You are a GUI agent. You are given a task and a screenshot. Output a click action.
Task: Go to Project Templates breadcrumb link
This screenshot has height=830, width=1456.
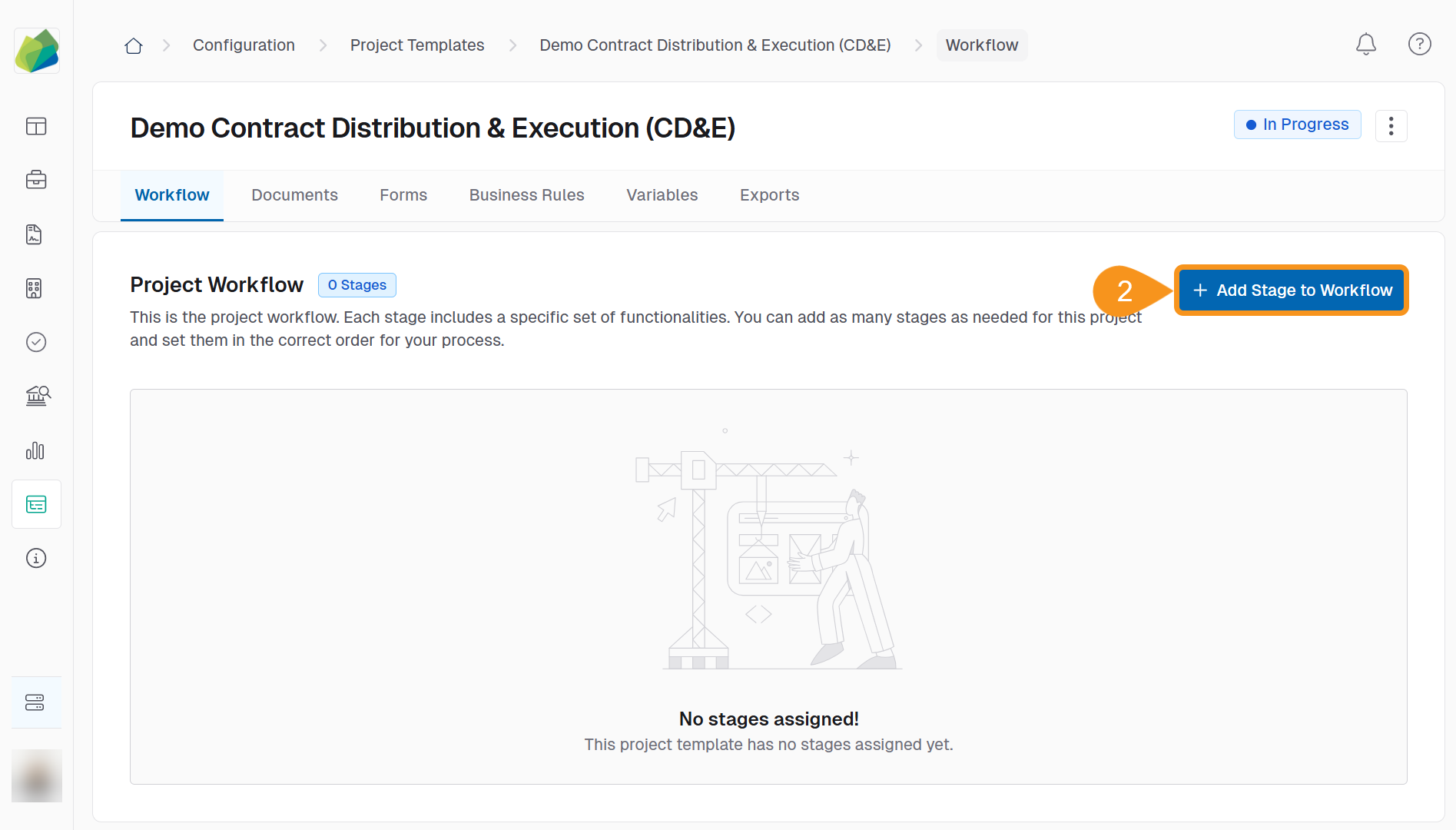(417, 45)
